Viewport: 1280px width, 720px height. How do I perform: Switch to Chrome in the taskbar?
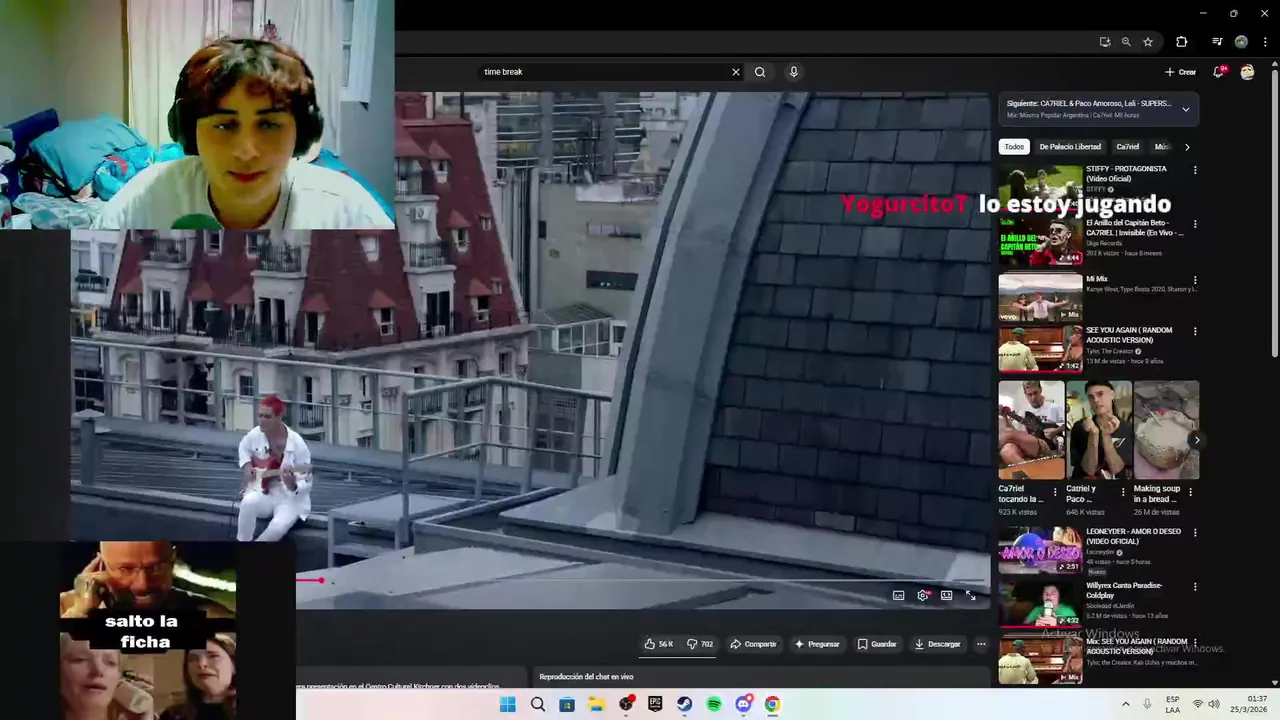click(x=772, y=704)
